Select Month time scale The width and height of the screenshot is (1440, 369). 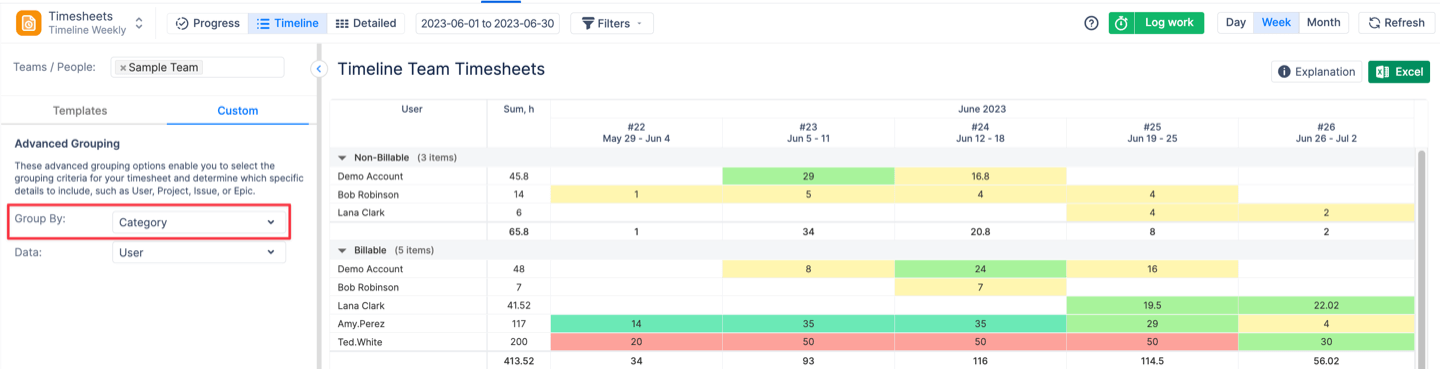[1323, 23]
